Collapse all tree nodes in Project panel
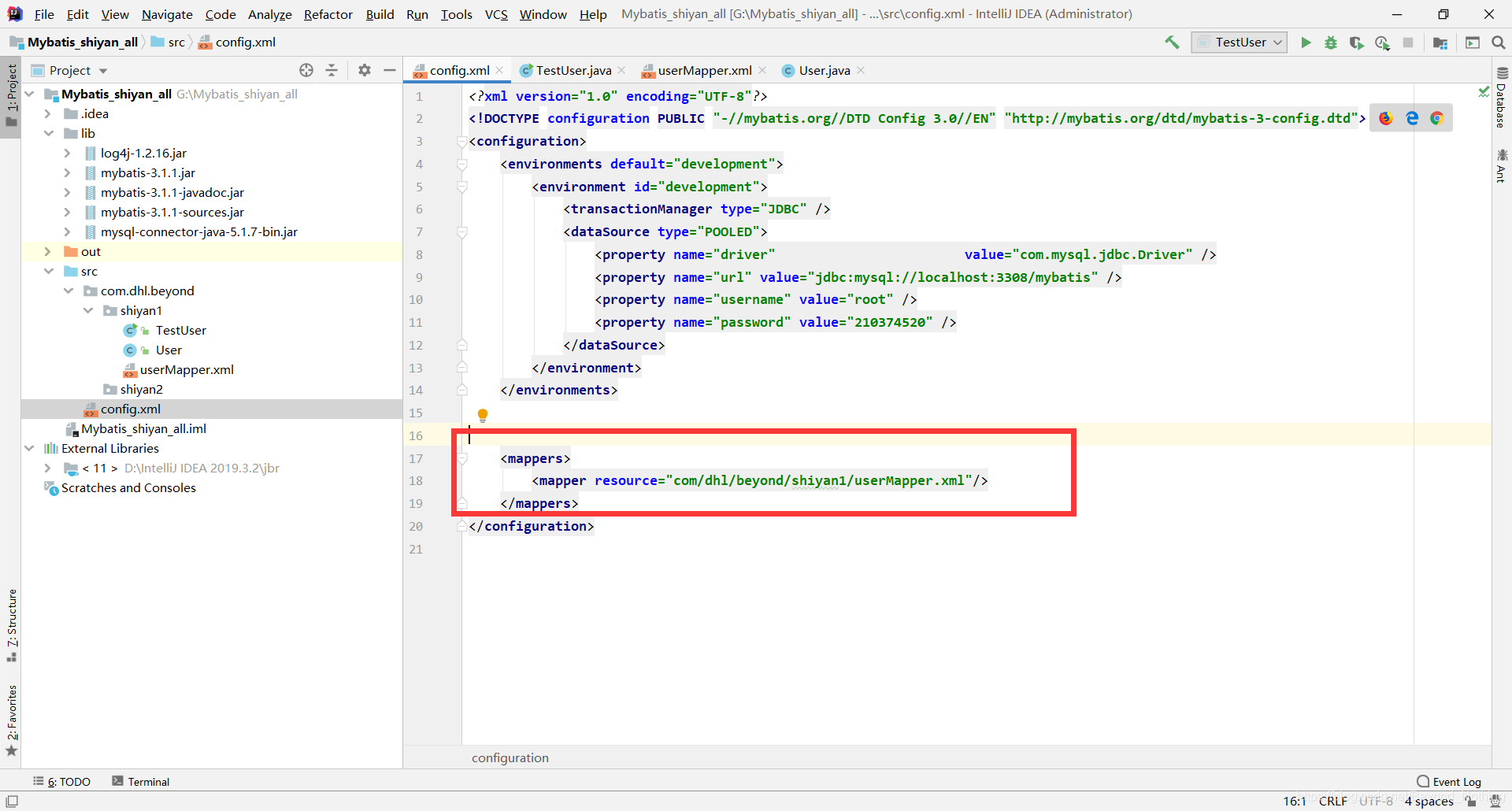This screenshot has height=811, width=1512. point(332,70)
